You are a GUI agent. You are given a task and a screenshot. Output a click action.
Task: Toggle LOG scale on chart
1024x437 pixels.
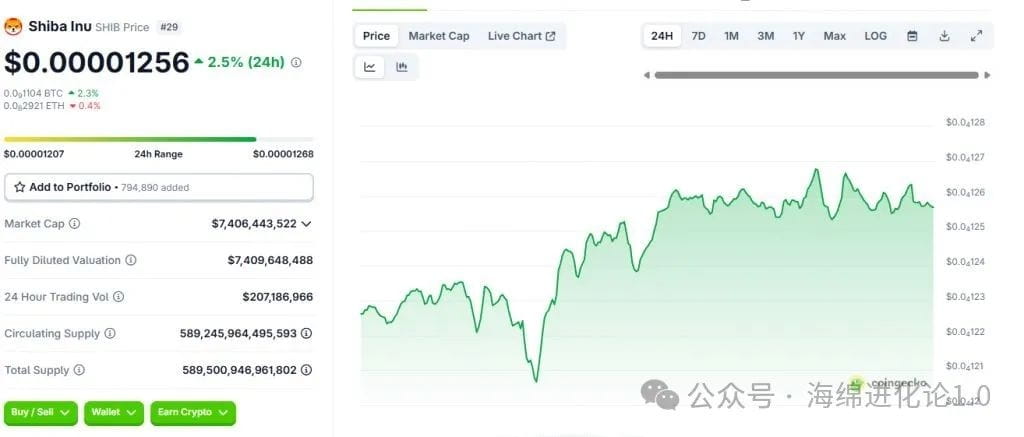[875, 36]
